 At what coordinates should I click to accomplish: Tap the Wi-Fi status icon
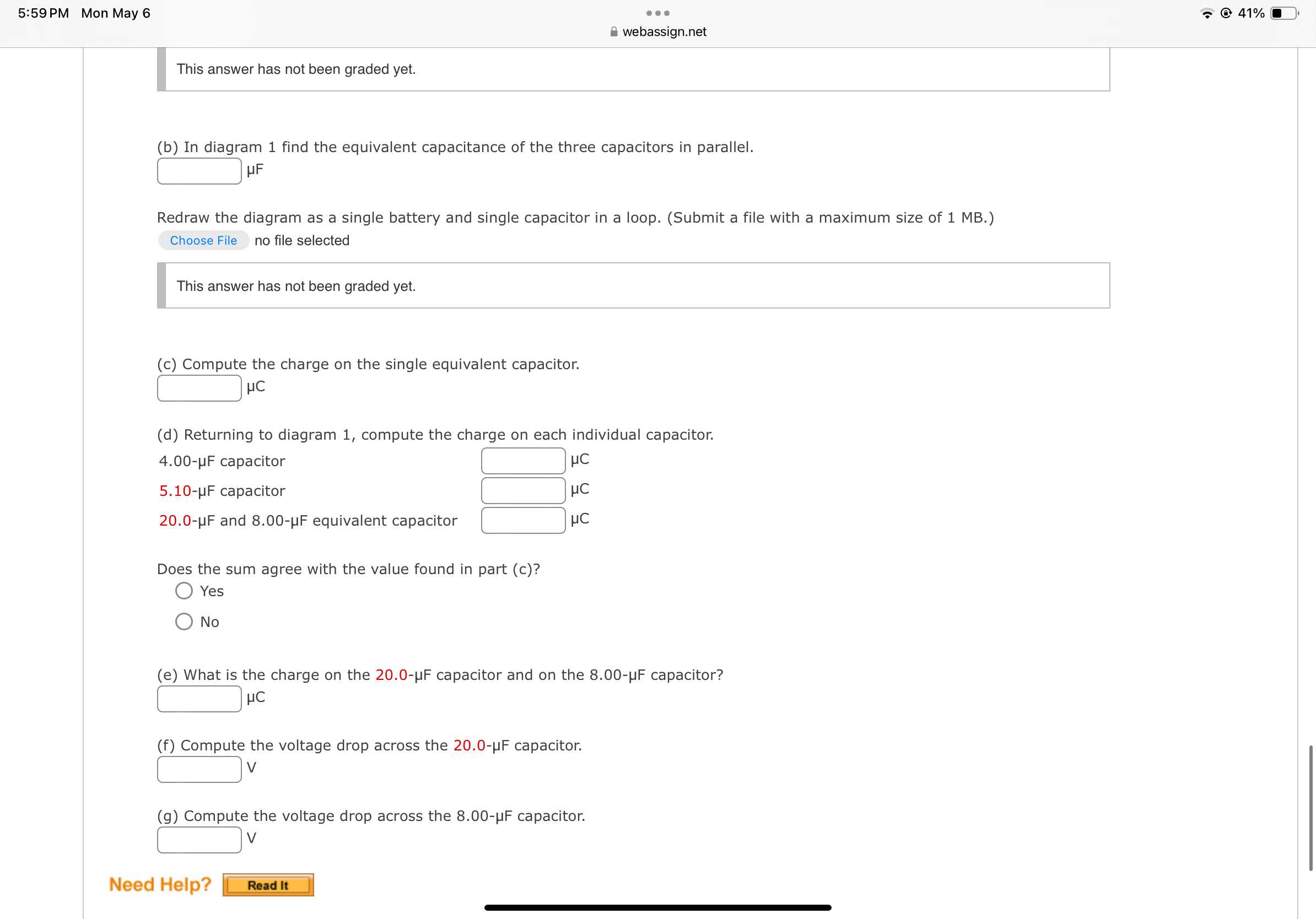point(1207,13)
